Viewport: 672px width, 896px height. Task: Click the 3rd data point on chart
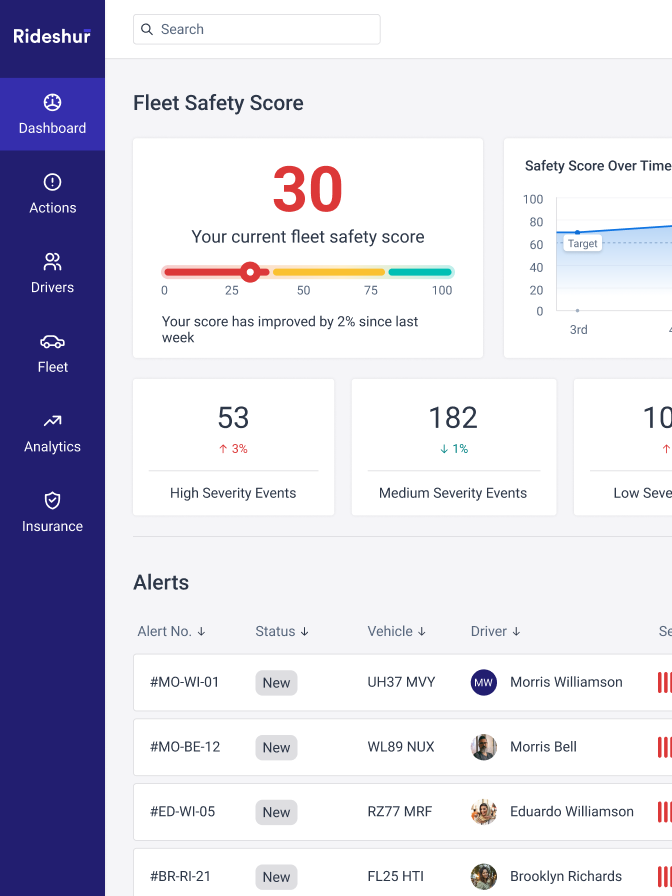[577, 233]
